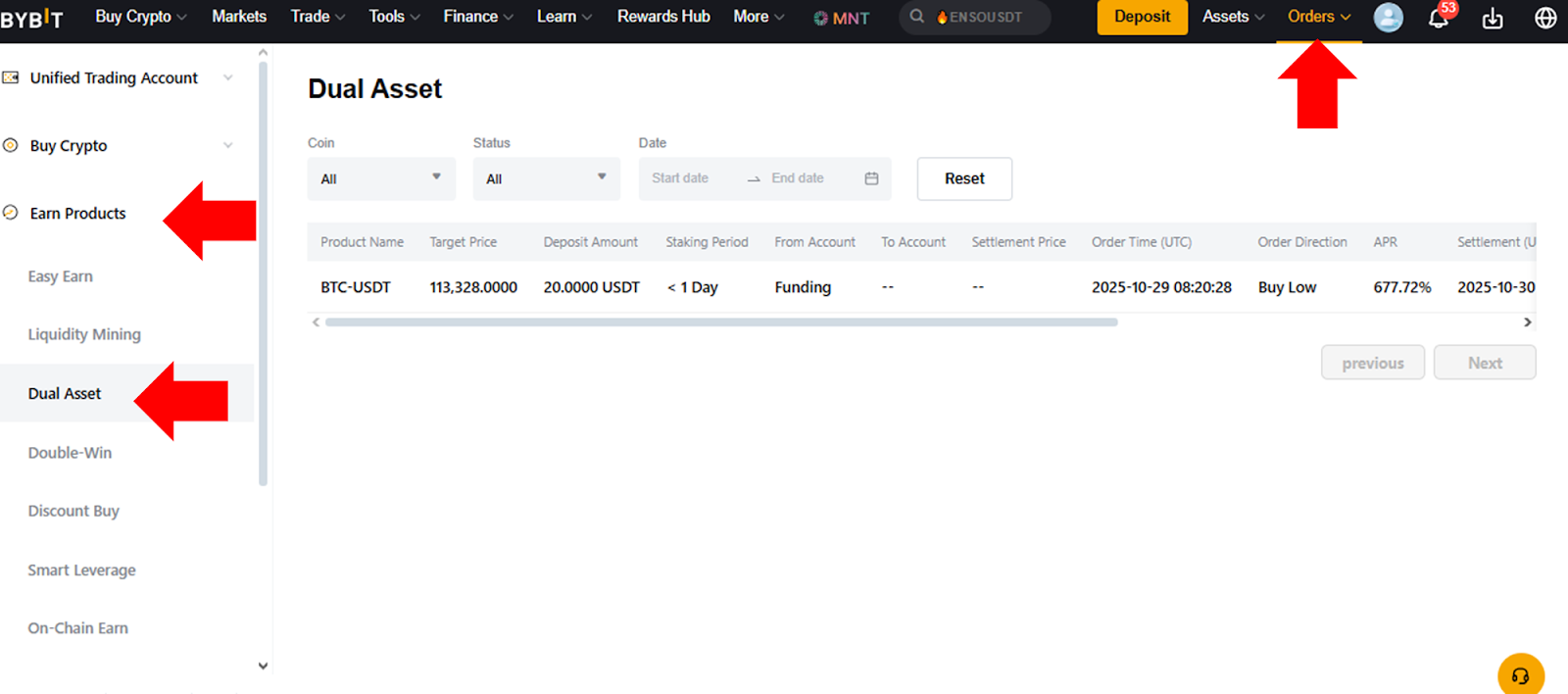This screenshot has height=694, width=1568.
Task: Click BTC-USDT product name cell
Action: tap(356, 287)
